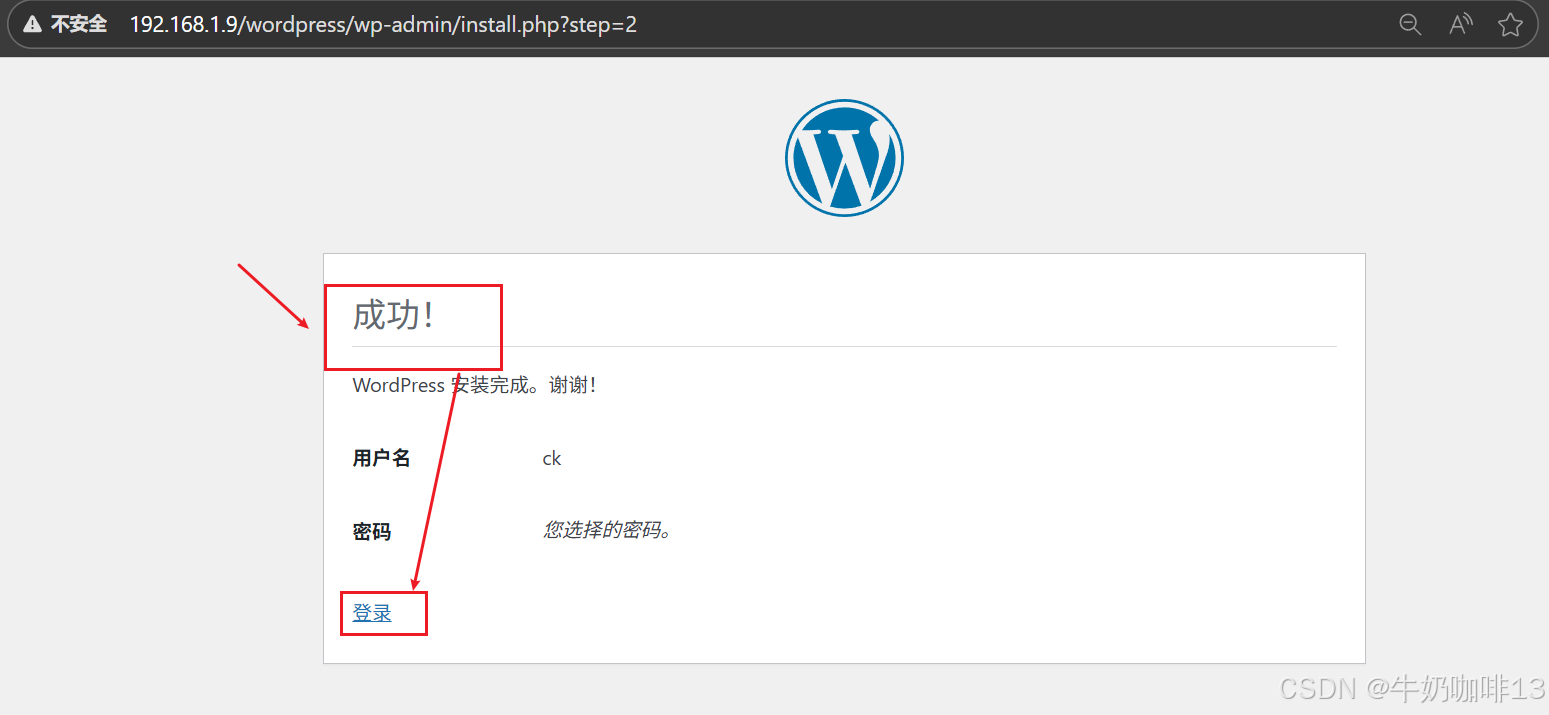Viewport: 1549px width, 715px height.
Task: Click the 成功! heading
Action: point(393,315)
